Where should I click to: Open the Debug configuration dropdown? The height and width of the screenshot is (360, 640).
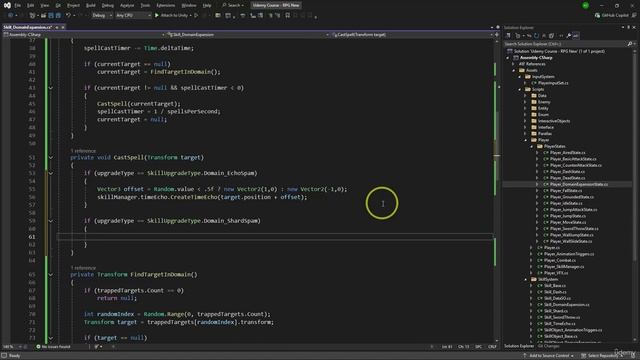coord(102,16)
